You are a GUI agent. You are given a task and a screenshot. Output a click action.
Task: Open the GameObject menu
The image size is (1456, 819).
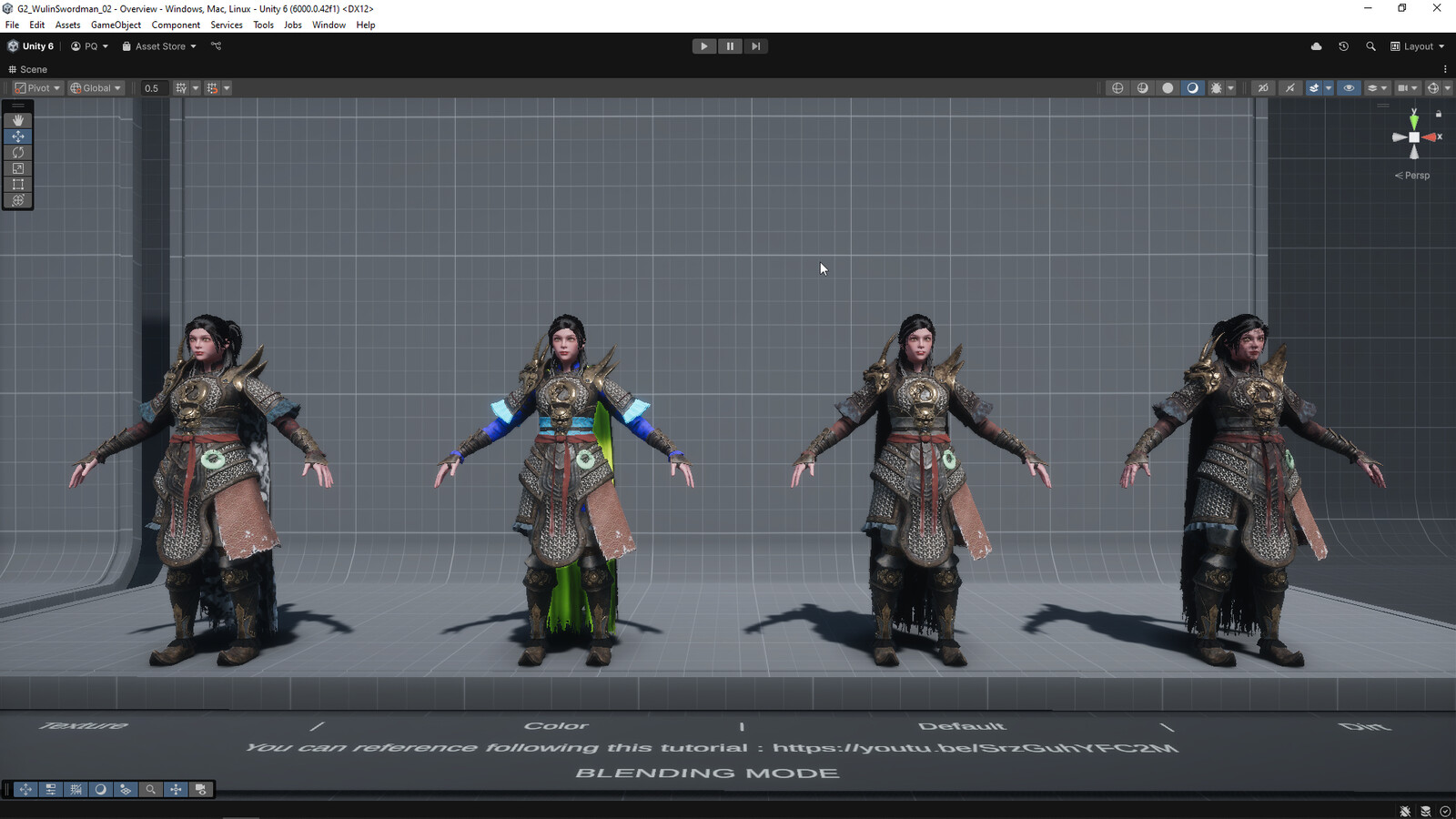(x=116, y=25)
